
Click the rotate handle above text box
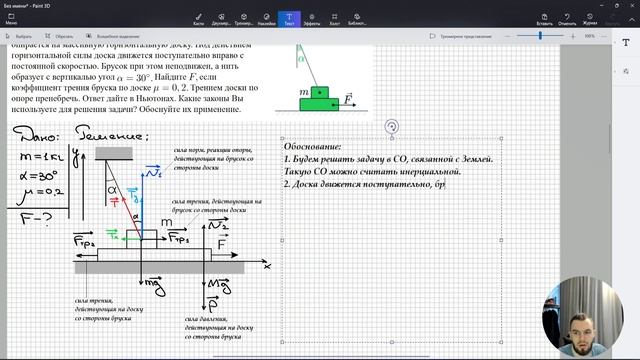point(391,127)
